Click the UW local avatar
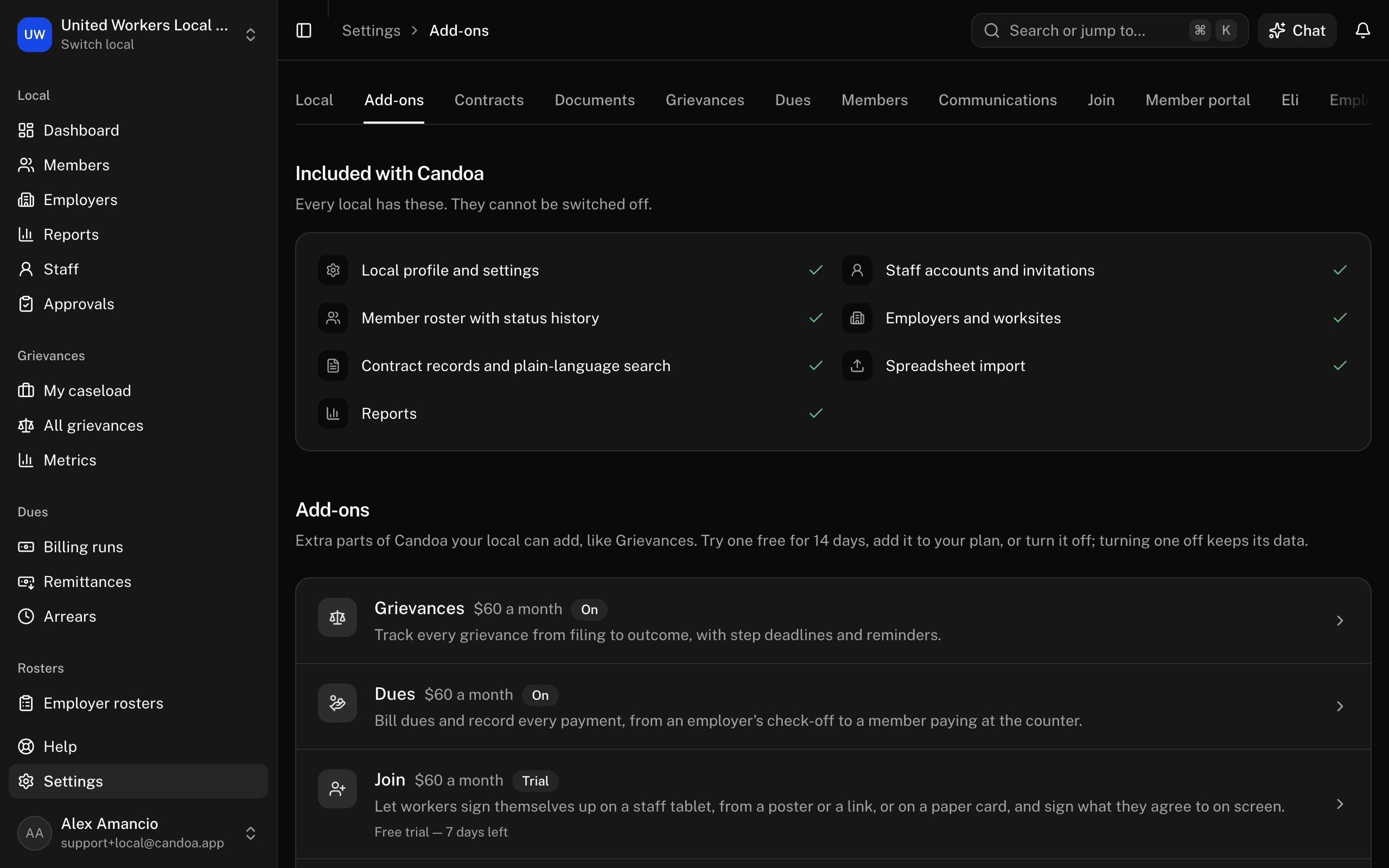Screen dimensions: 1389x868 pyautogui.click(x=34, y=34)
